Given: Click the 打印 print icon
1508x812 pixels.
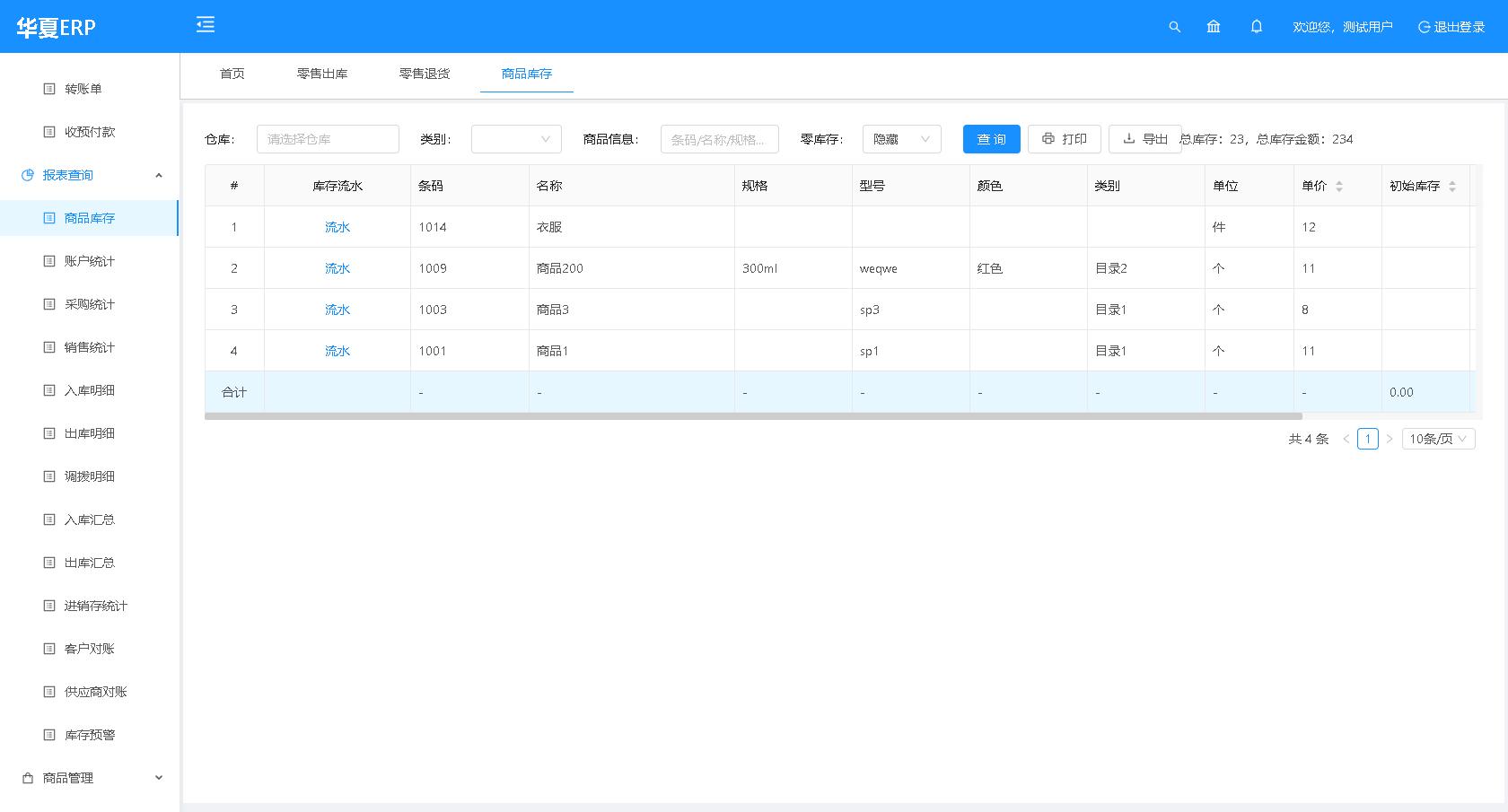Looking at the screenshot, I should pyautogui.click(x=1048, y=138).
